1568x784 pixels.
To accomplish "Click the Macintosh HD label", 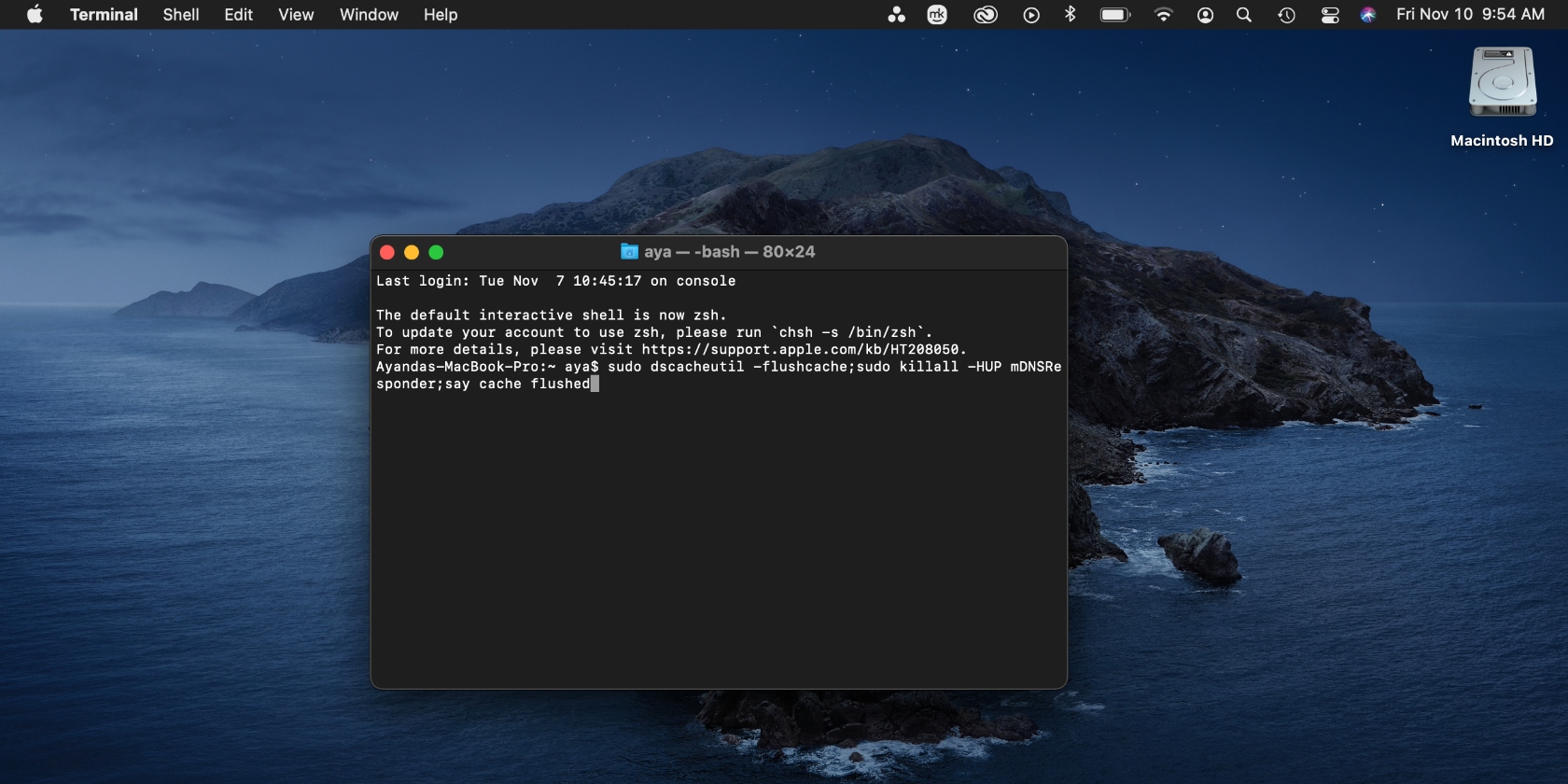I will 1502,140.
